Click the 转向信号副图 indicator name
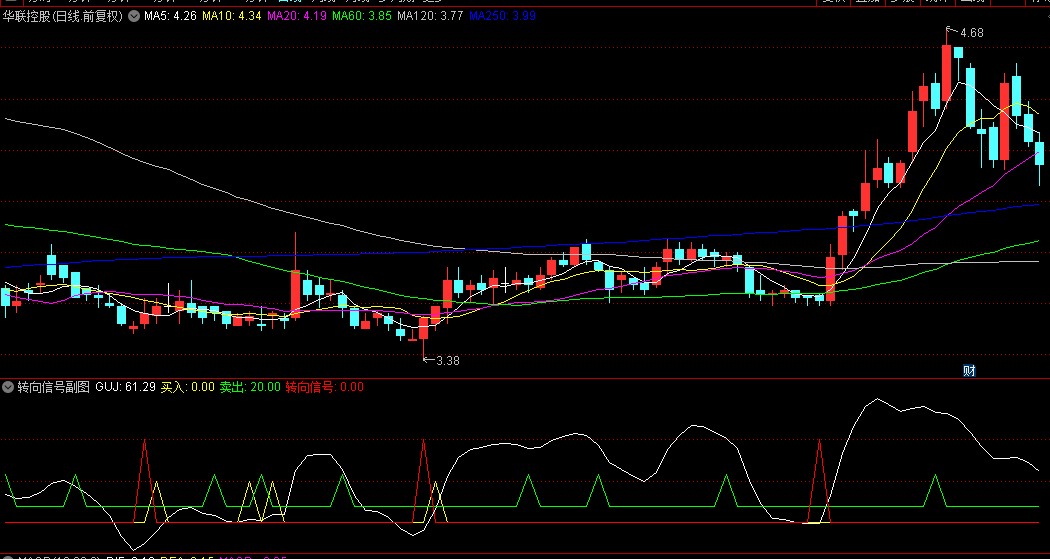Viewport: 1050px width, 559px height. [54, 386]
